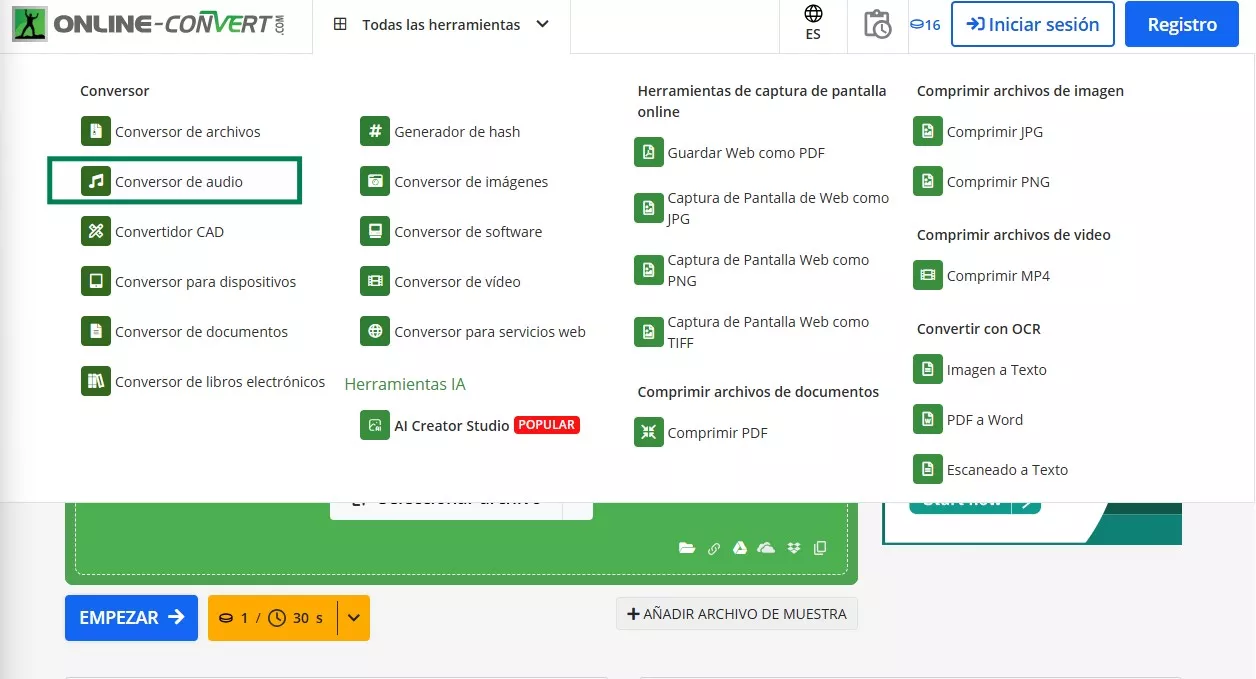1256x679 pixels.
Task: Click the Conversor para dispositivos tablet icon
Action: [96, 281]
